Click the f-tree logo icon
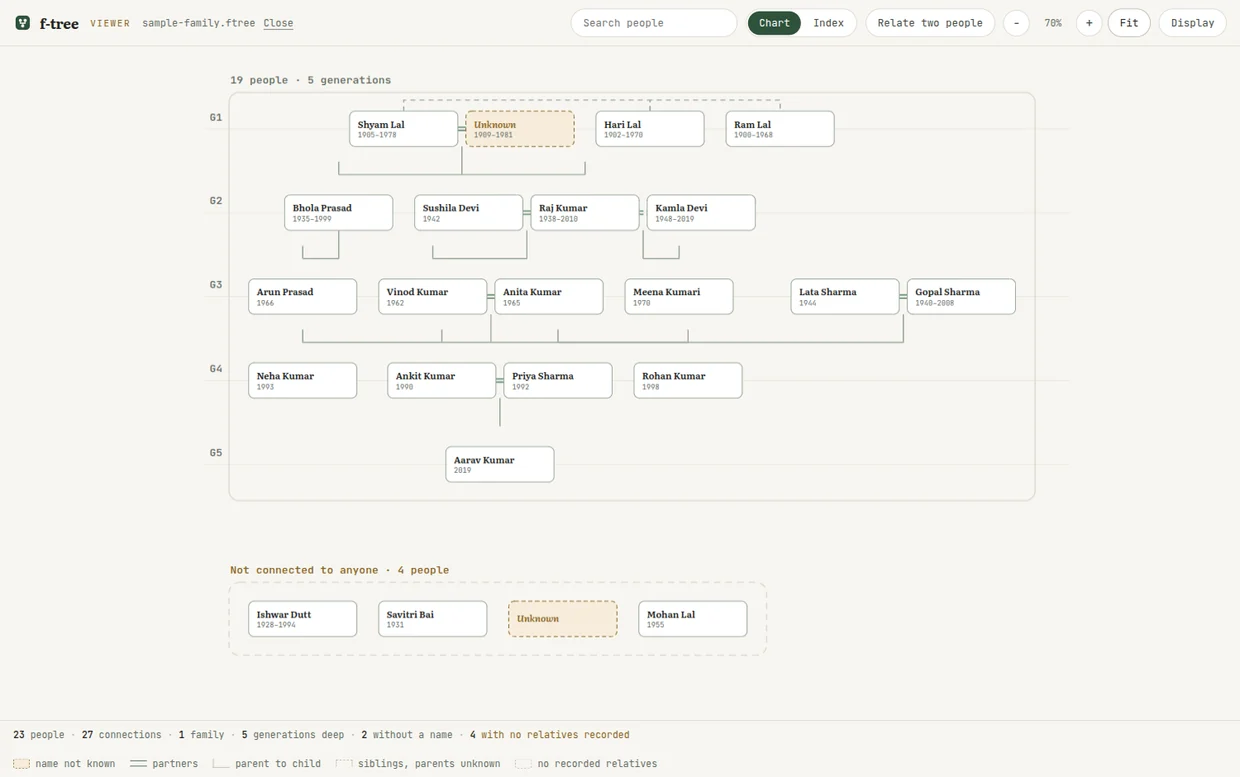 (23, 23)
